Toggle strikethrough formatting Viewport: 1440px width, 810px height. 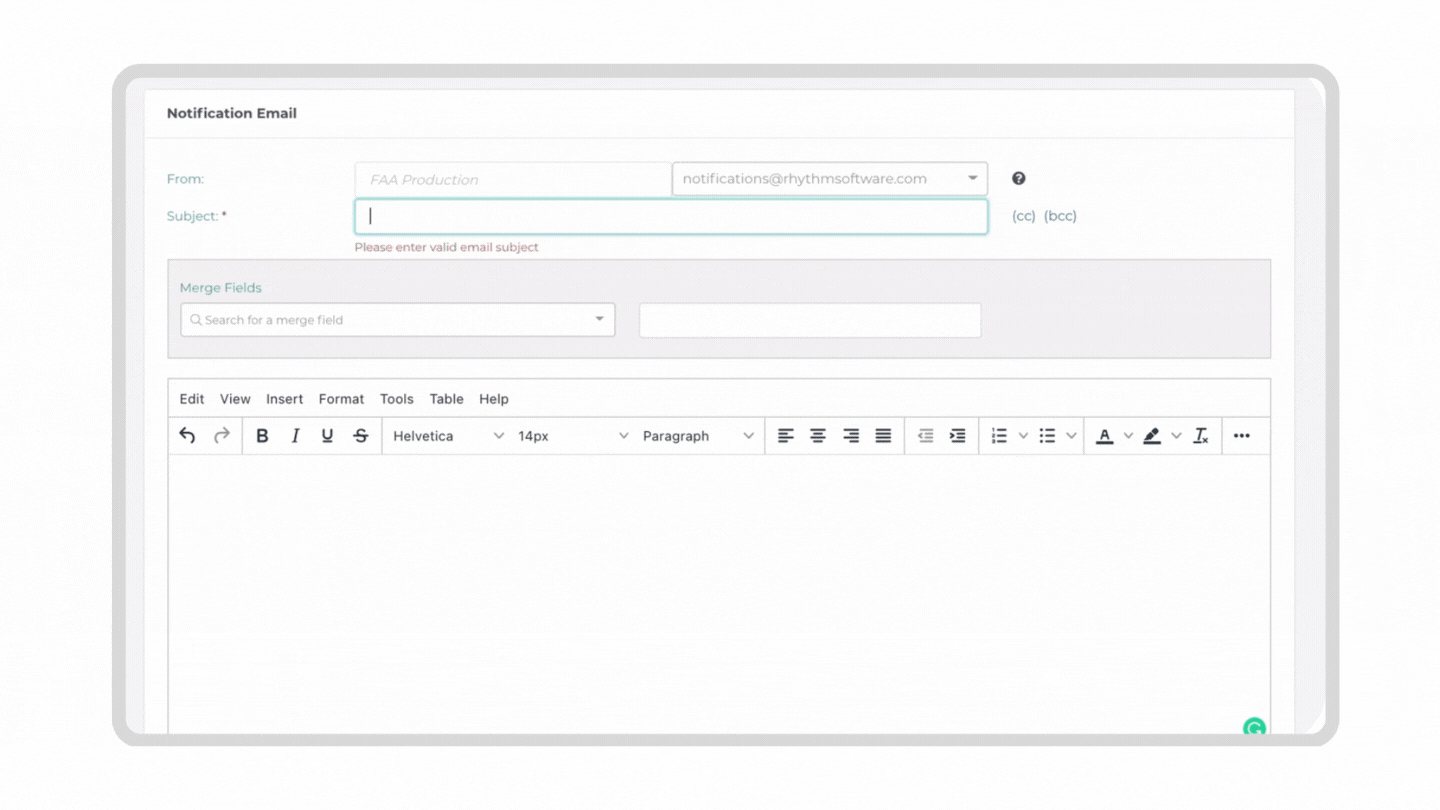coord(361,436)
